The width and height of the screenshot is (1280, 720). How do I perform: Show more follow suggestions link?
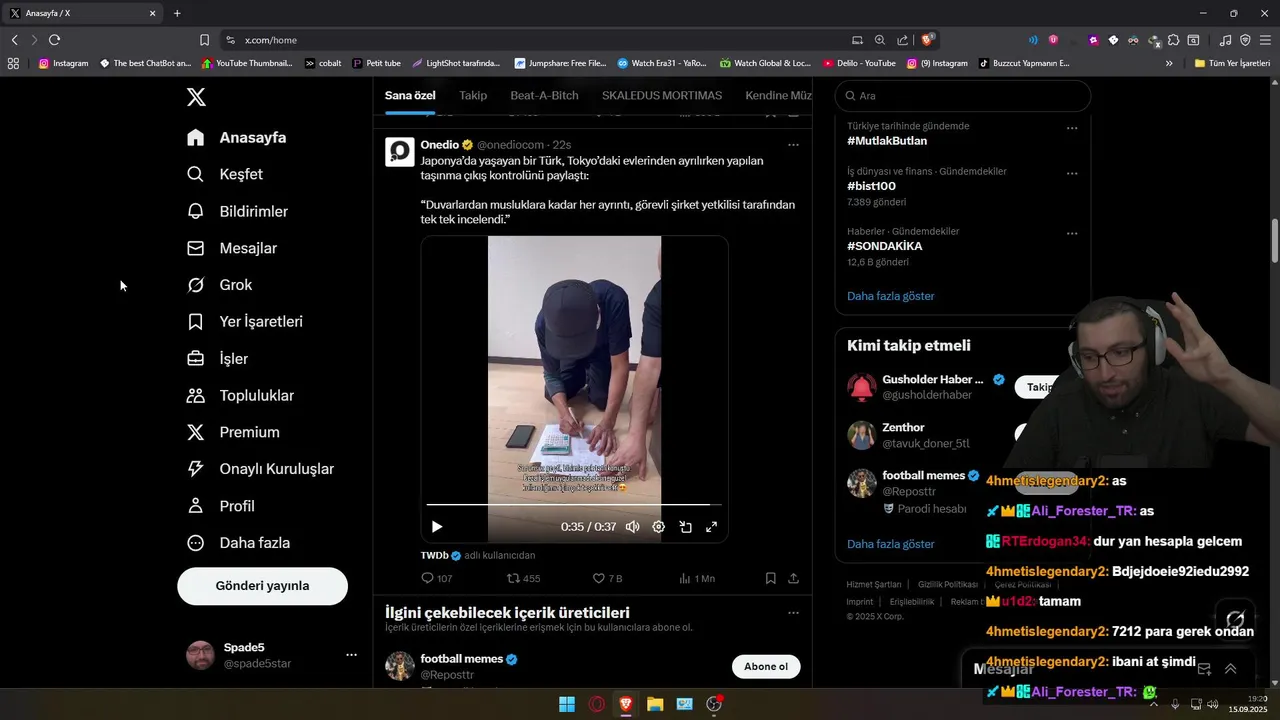[890, 544]
